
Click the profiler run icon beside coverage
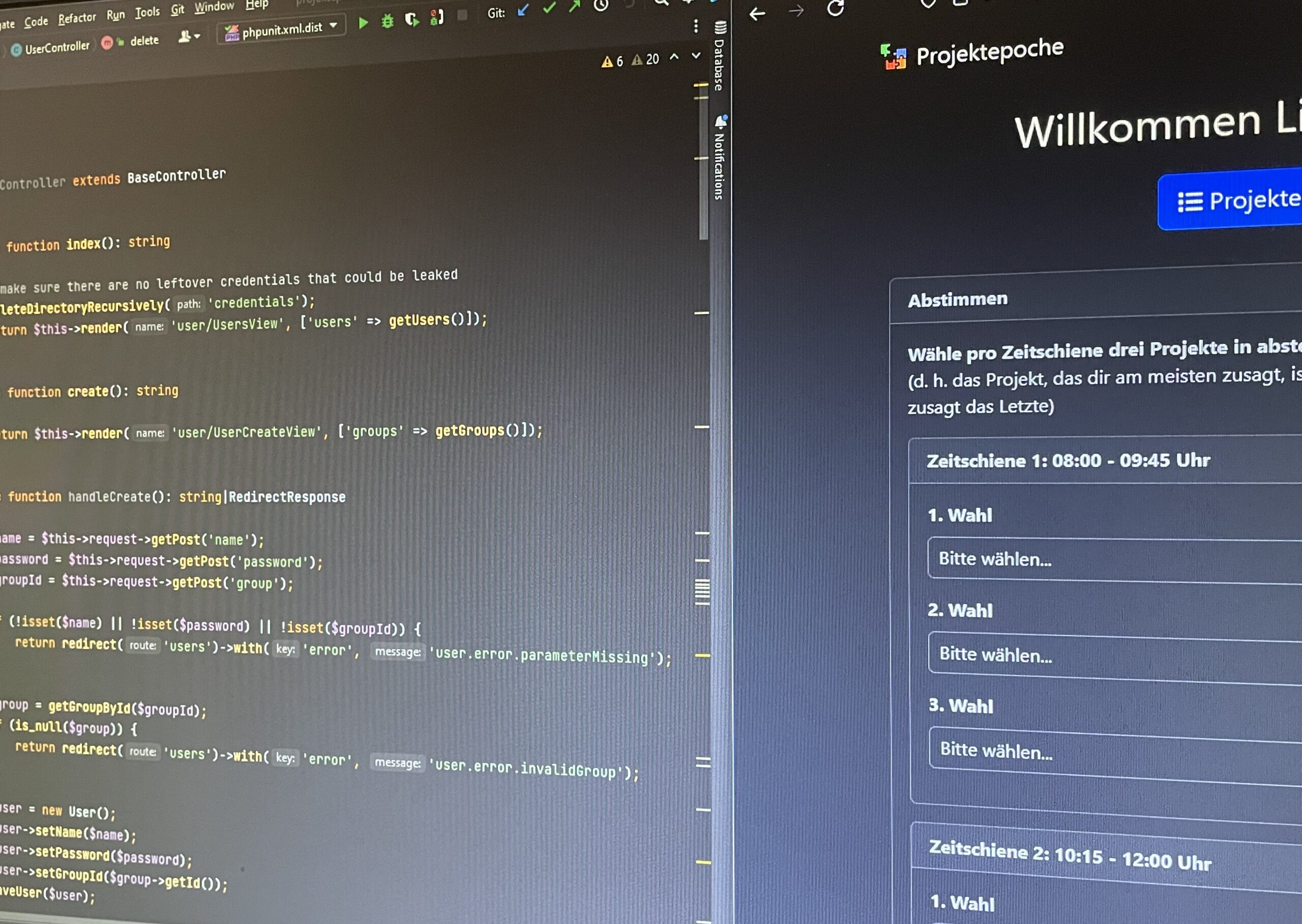[x=436, y=18]
